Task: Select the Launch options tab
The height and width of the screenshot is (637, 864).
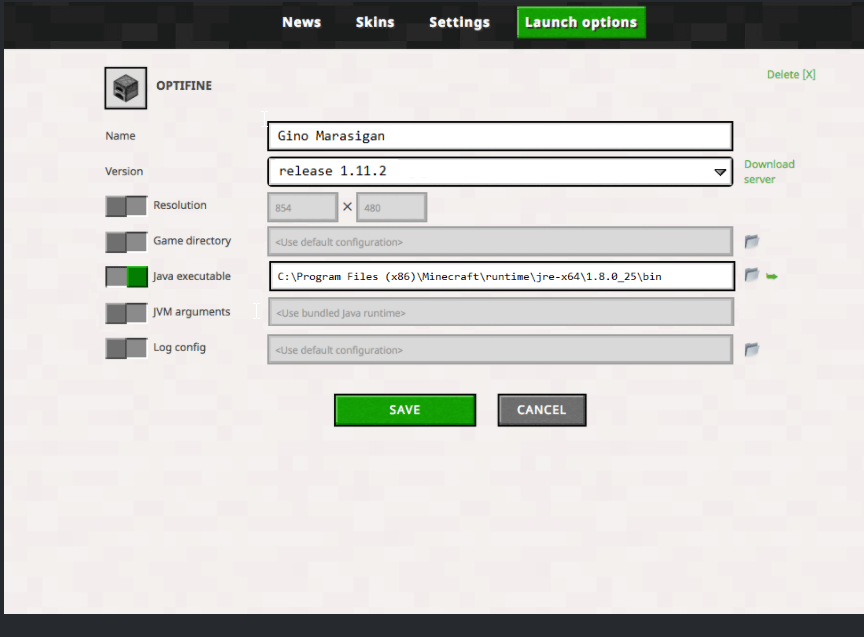Action: (x=581, y=21)
